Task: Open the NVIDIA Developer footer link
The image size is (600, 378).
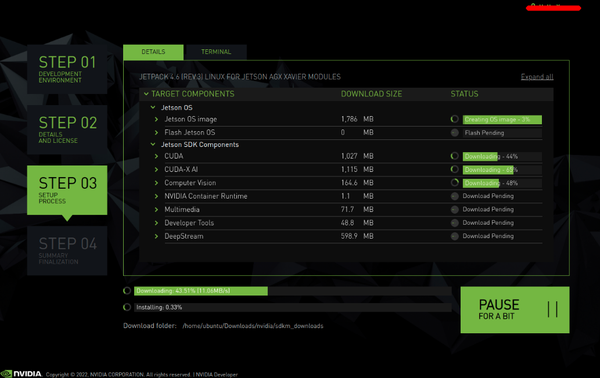Action: (217, 375)
